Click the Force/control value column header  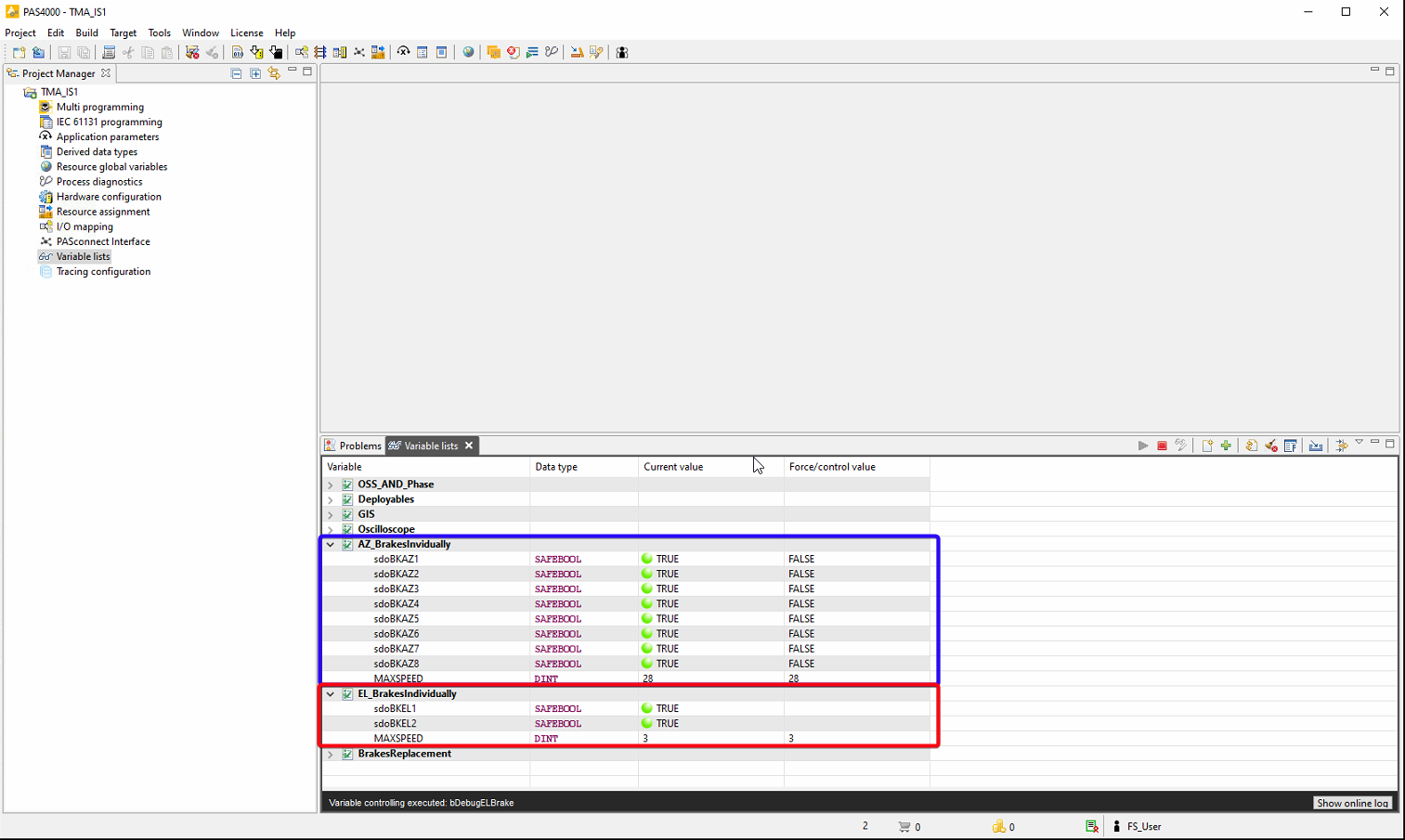pyautogui.click(x=856, y=467)
